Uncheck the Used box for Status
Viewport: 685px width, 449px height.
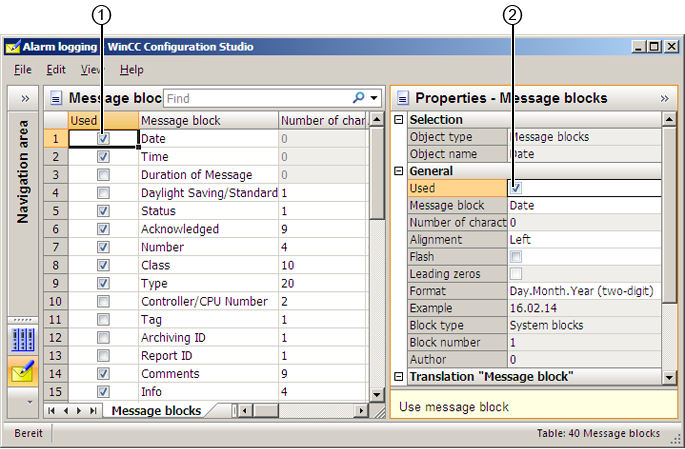pyautogui.click(x=103, y=211)
